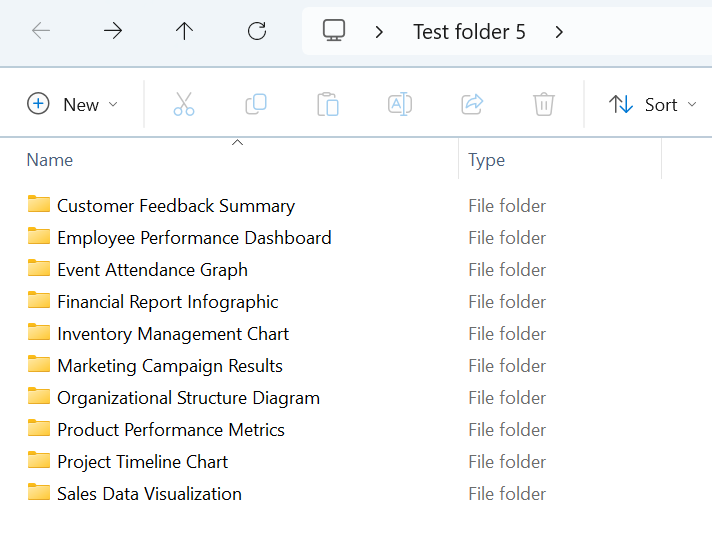The height and width of the screenshot is (542, 712).
Task: Click the Rename icon in toolbar
Action: pos(400,104)
